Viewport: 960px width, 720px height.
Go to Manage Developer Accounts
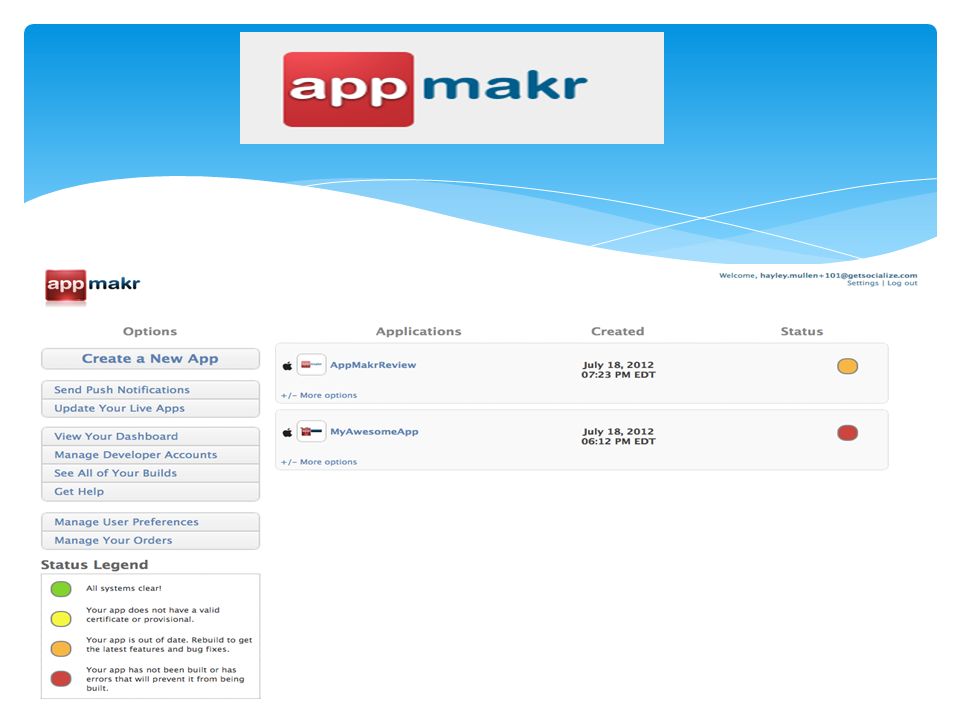click(x=150, y=455)
